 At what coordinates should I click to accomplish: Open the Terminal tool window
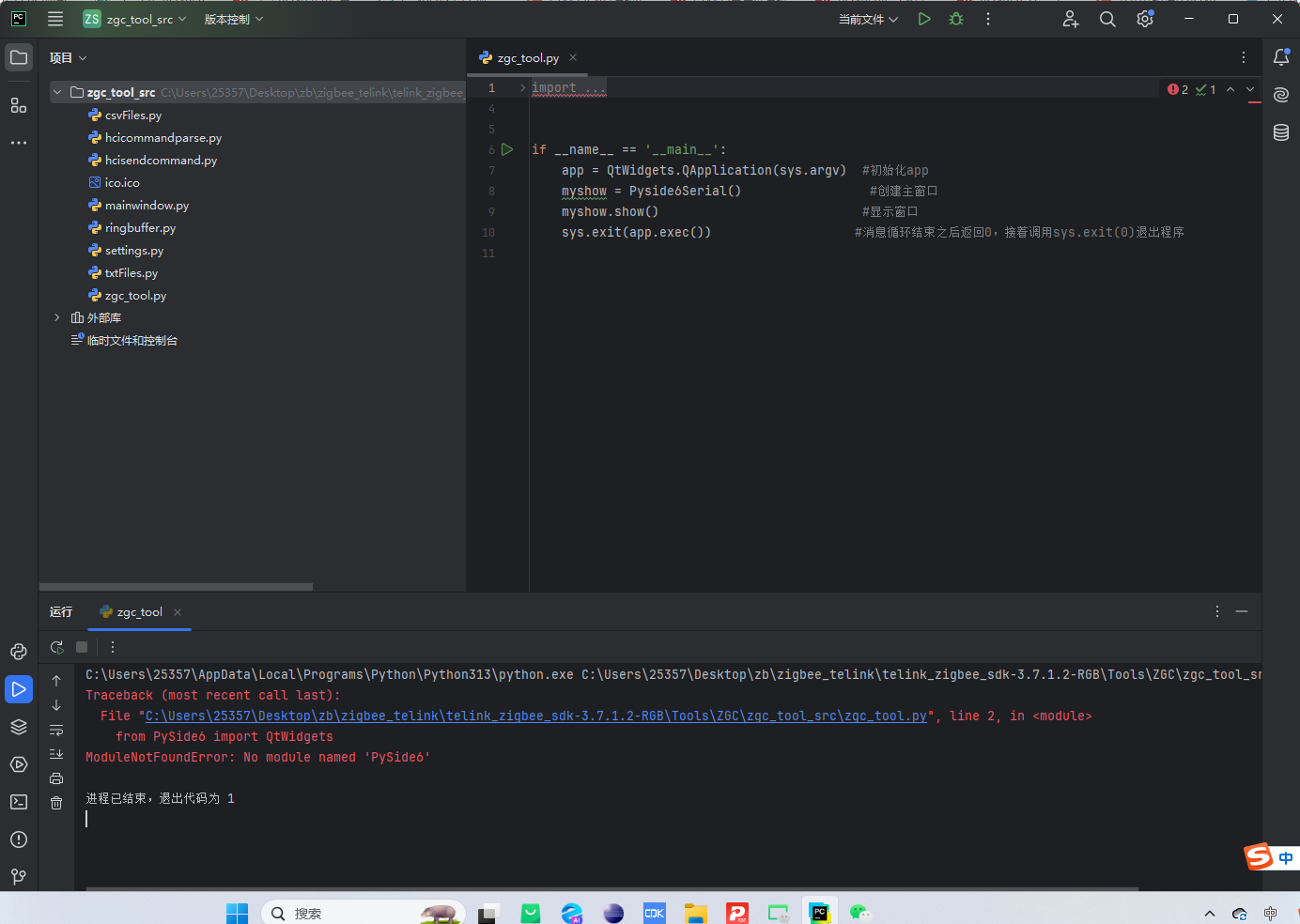(x=19, y=802)
